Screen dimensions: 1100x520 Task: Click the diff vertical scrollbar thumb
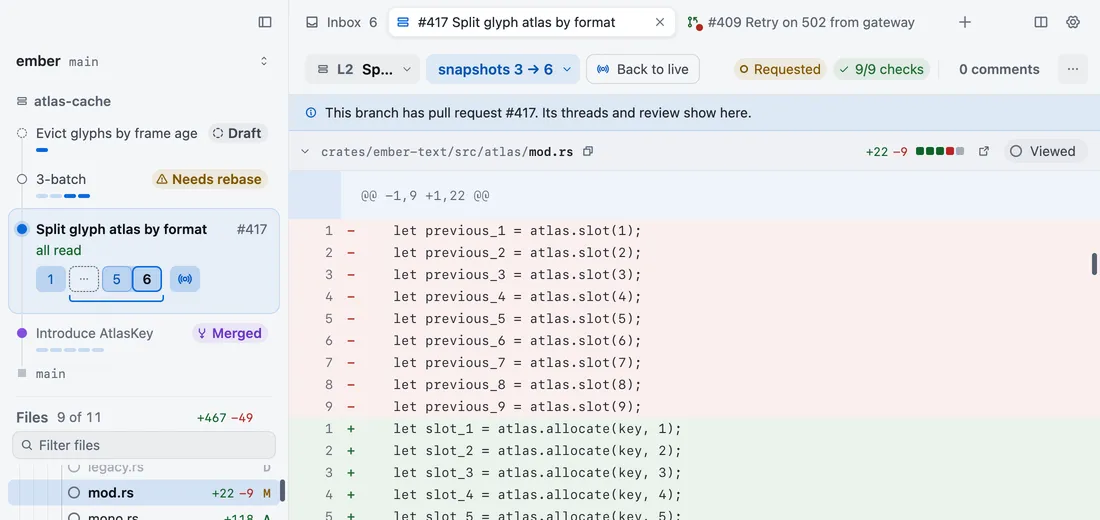pos(1094,264)
